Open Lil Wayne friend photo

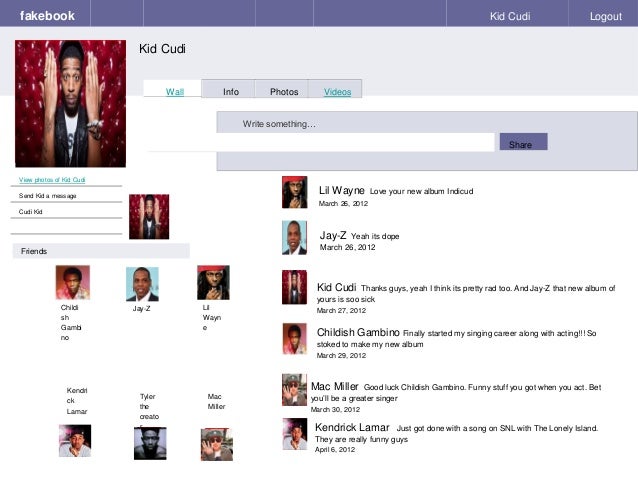[213, 282]
